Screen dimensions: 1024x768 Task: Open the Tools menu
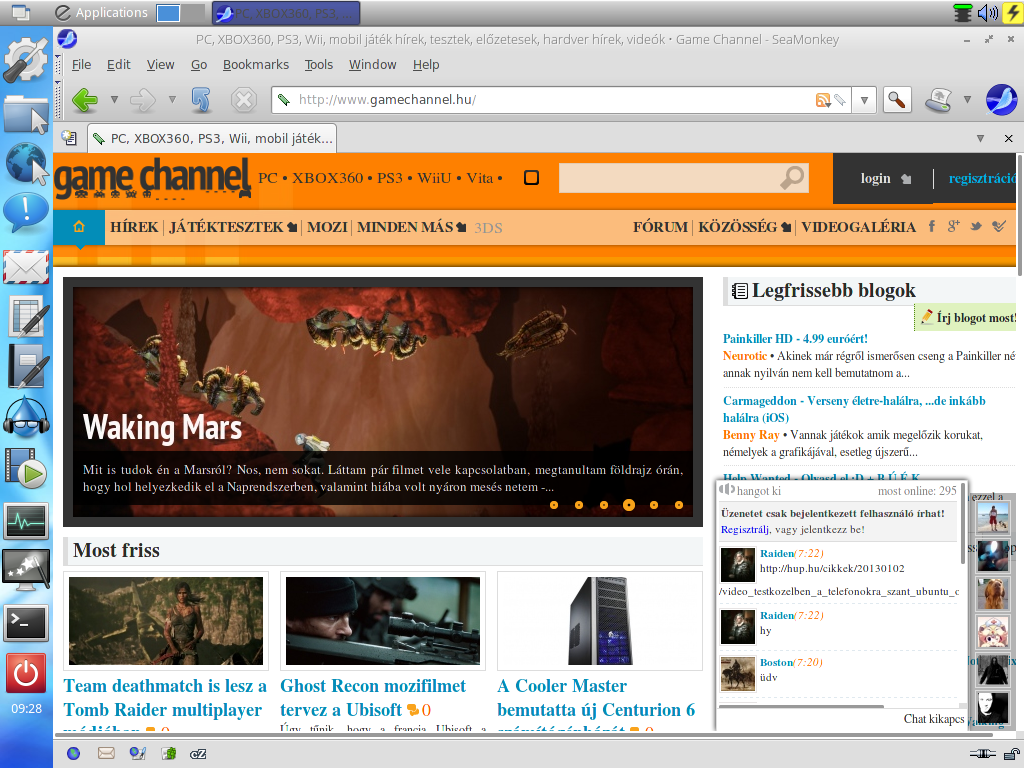[x=319, y=65]
